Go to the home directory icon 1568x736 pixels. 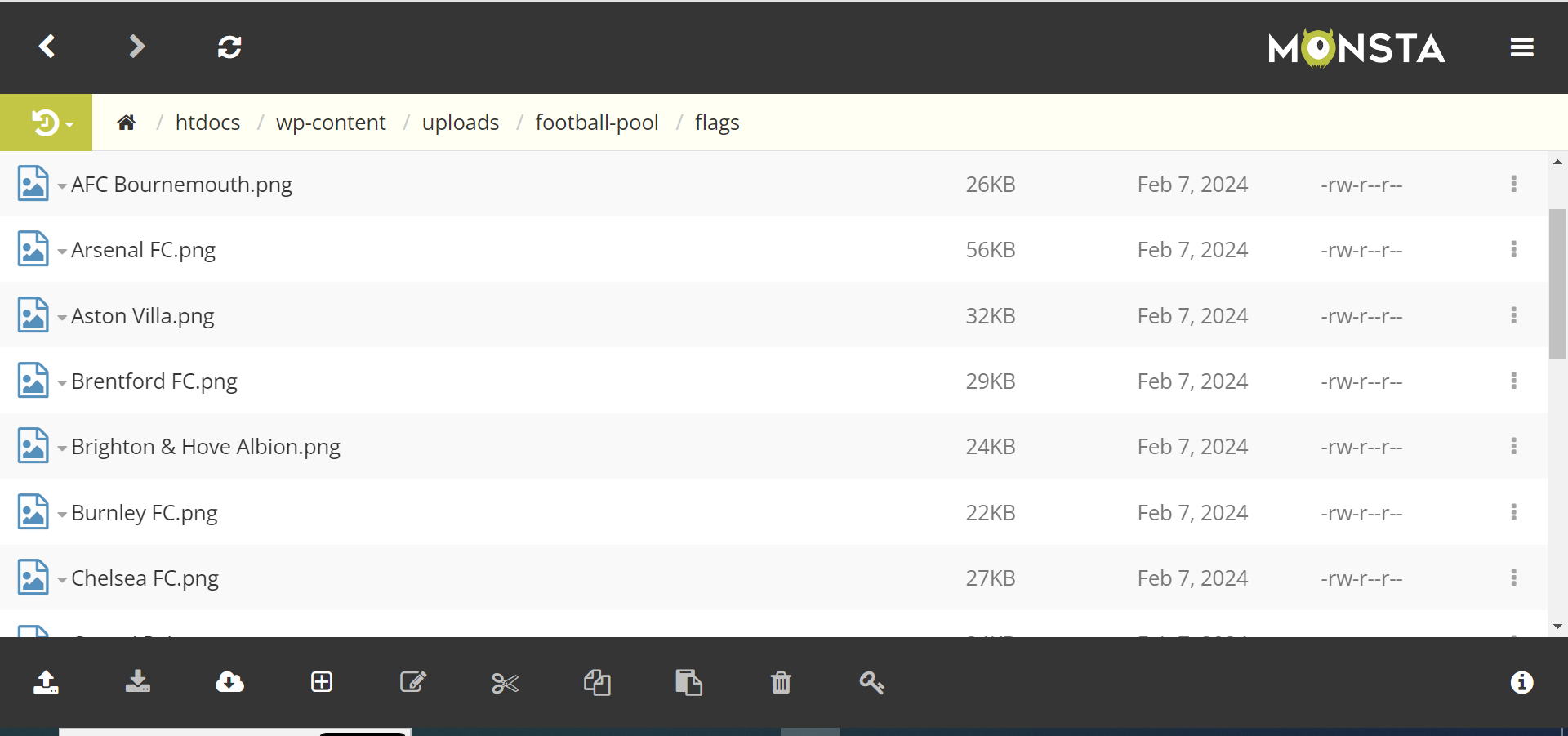(x=126, y=123)
